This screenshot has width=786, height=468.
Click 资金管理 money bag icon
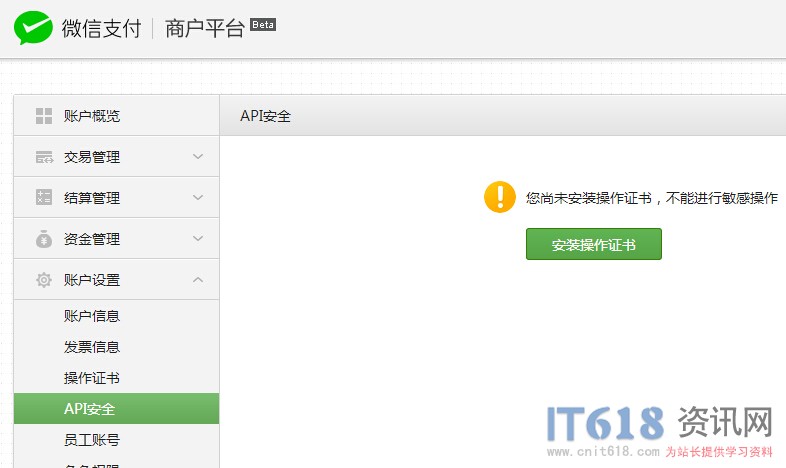click(44, 239)
